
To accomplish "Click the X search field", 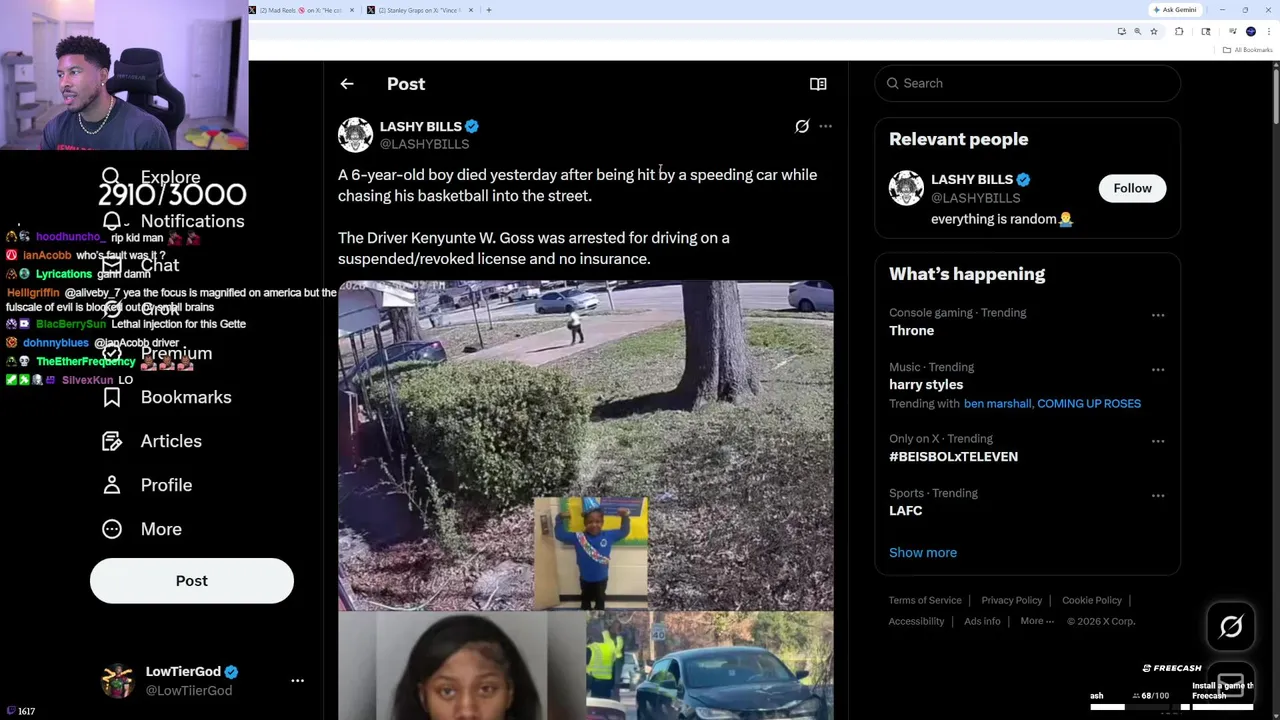I will (x=1027, y=83).
